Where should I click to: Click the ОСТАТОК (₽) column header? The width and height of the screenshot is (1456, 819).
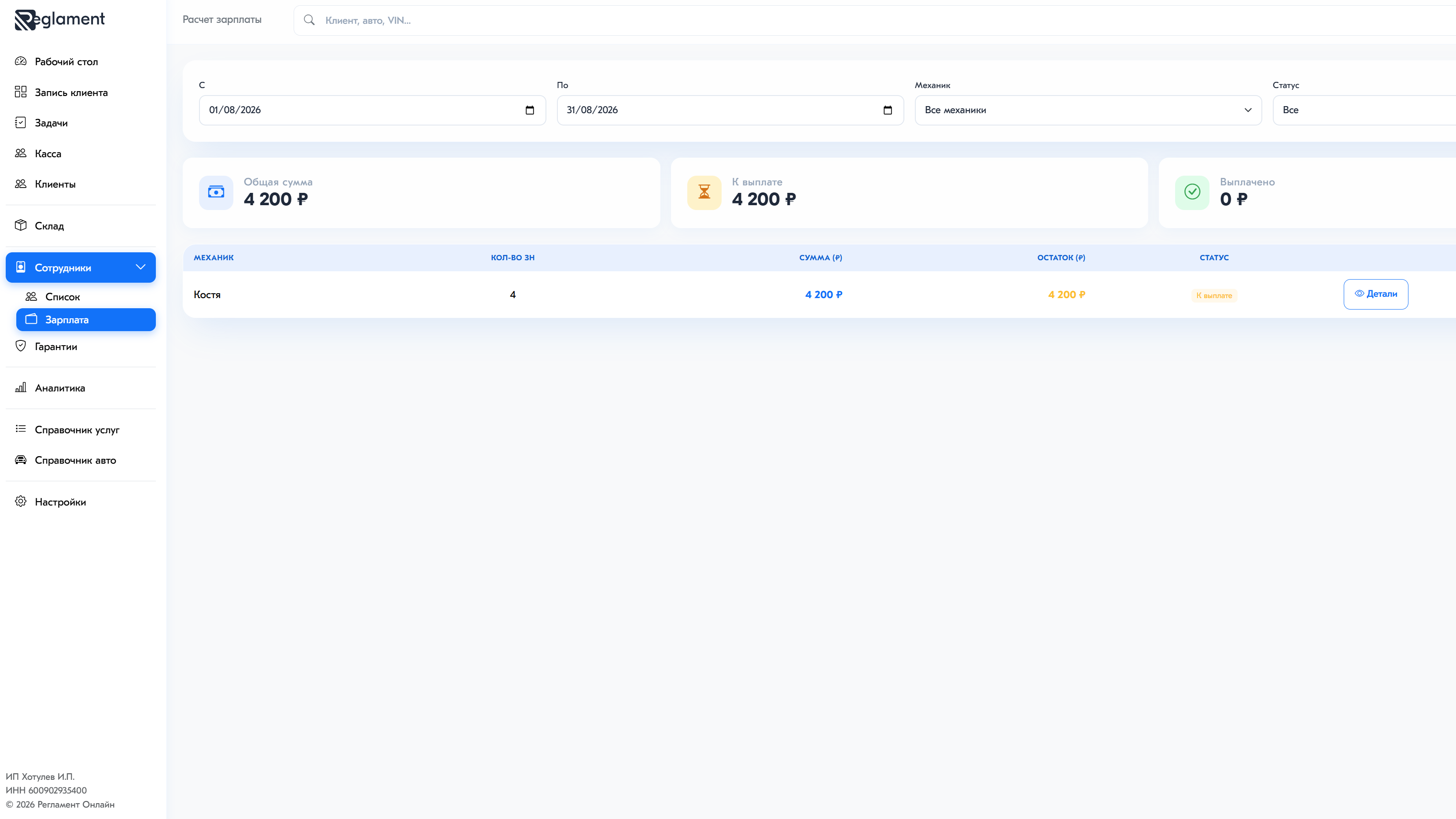1061,257
